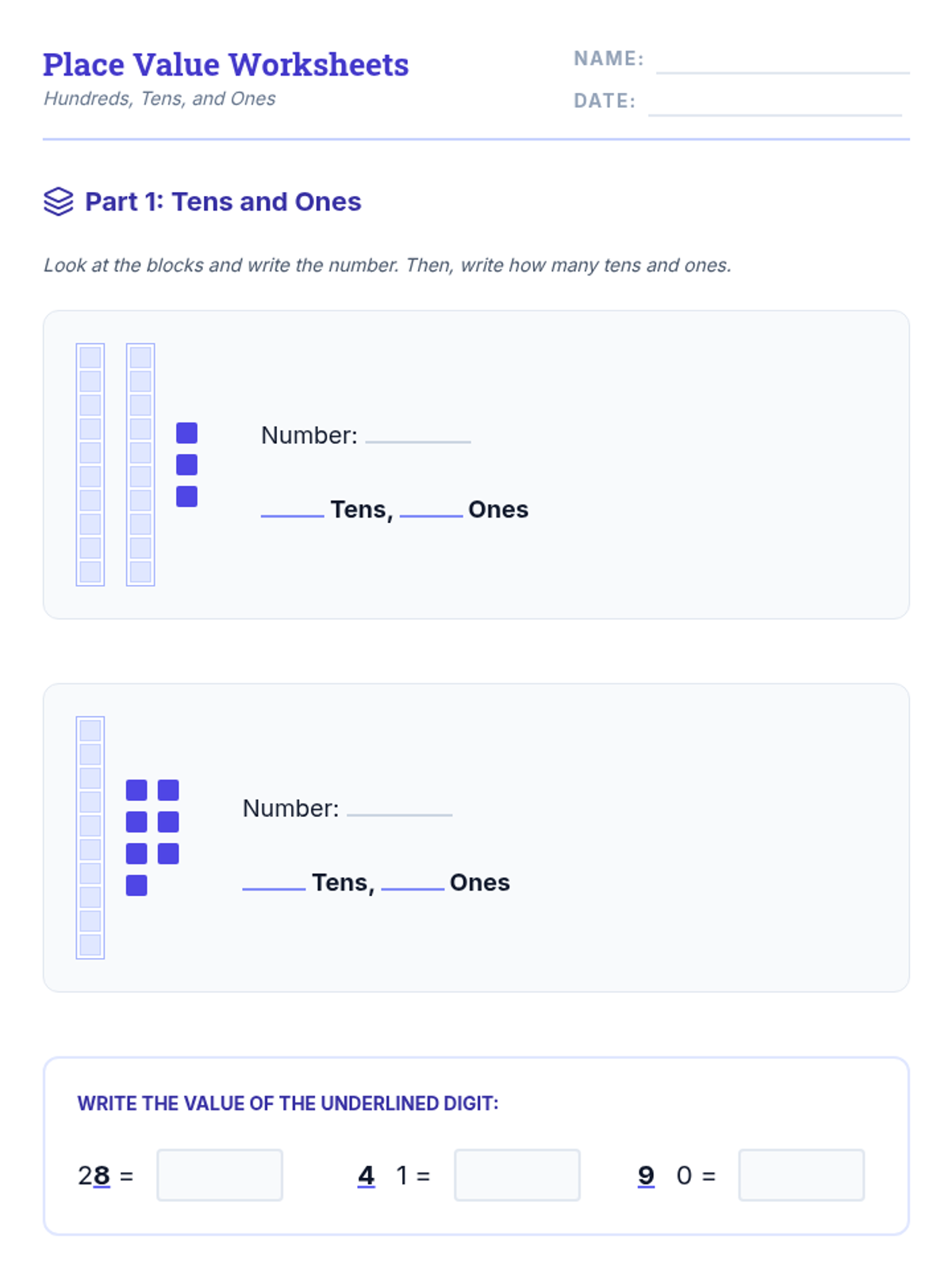
Task: Click the lone bottom ones cube in second problem
Action: click(x=136, y=885)
